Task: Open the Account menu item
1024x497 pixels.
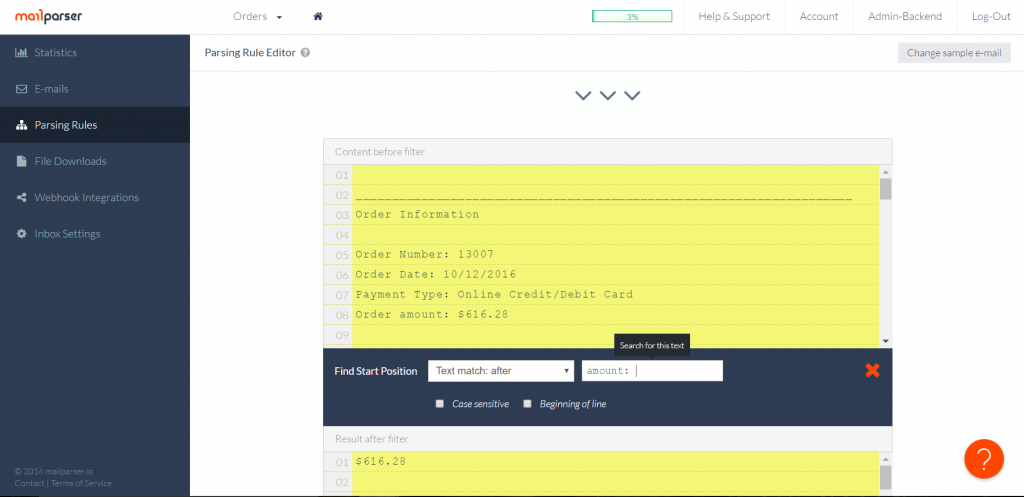Action: [819, 17]
